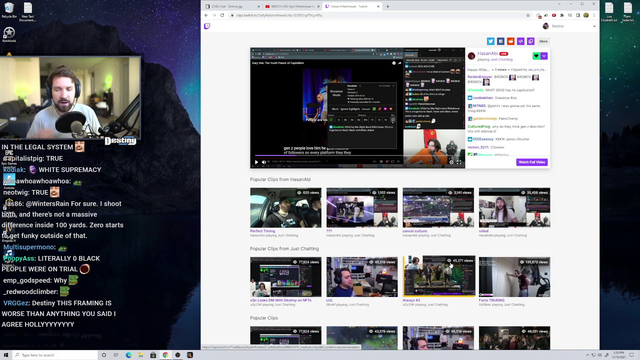Open the More share options button

[543, 41]
